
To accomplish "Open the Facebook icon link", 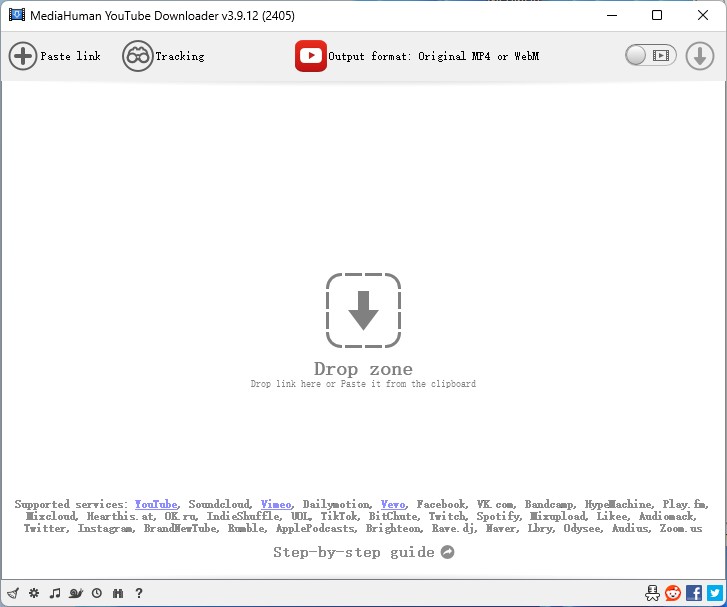I will (694, 593).
